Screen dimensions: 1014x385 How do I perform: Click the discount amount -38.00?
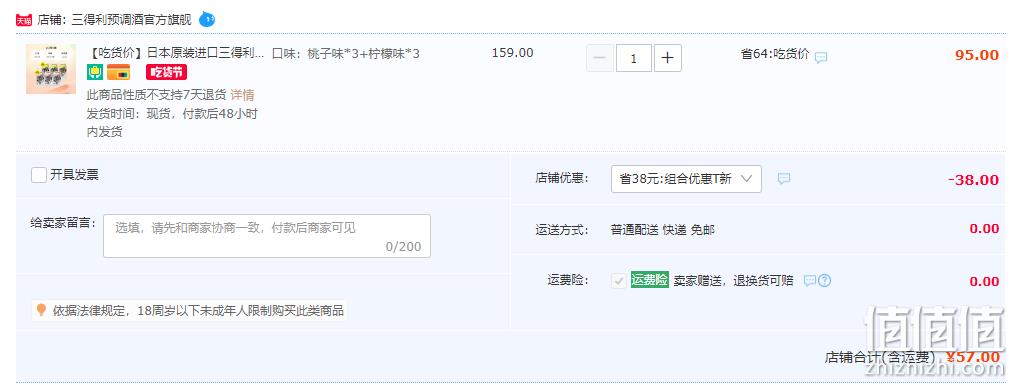[973, 180]
